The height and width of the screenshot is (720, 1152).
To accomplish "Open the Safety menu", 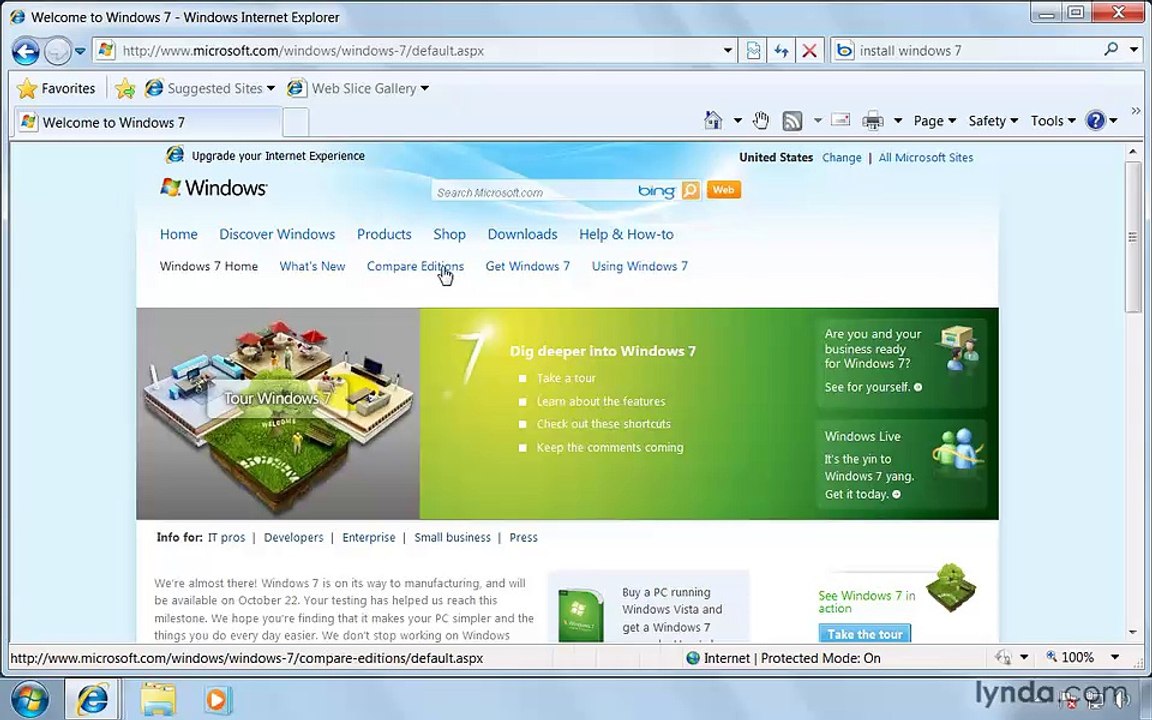I will 993,120.
